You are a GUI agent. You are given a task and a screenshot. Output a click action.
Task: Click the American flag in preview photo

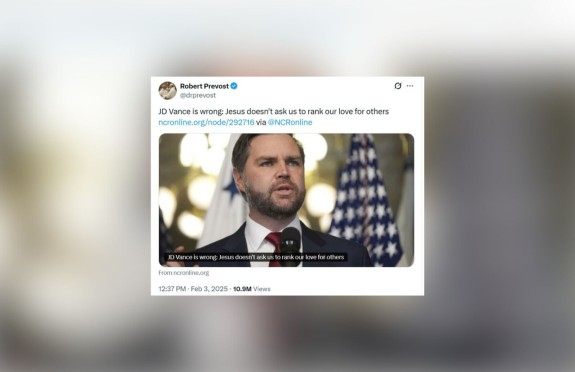pyautogui.click(x=365, y=198)
